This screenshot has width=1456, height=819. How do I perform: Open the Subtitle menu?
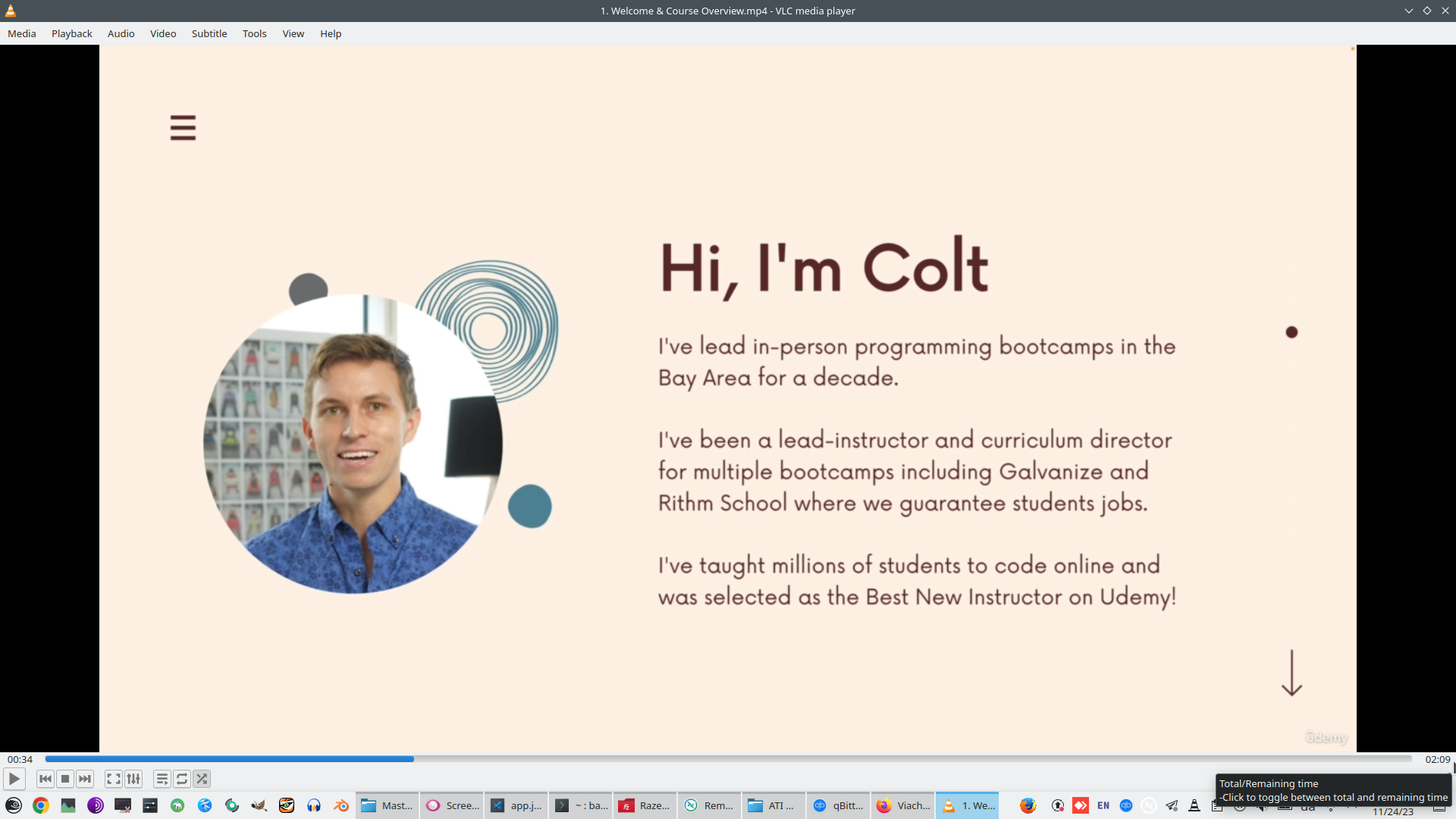[x=209, y=33]
